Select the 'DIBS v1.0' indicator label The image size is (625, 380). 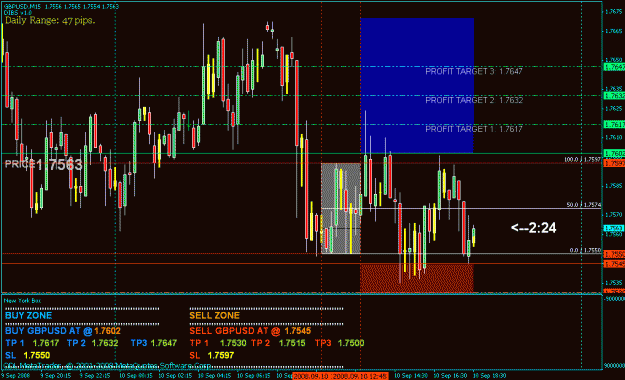coord(17,13)
